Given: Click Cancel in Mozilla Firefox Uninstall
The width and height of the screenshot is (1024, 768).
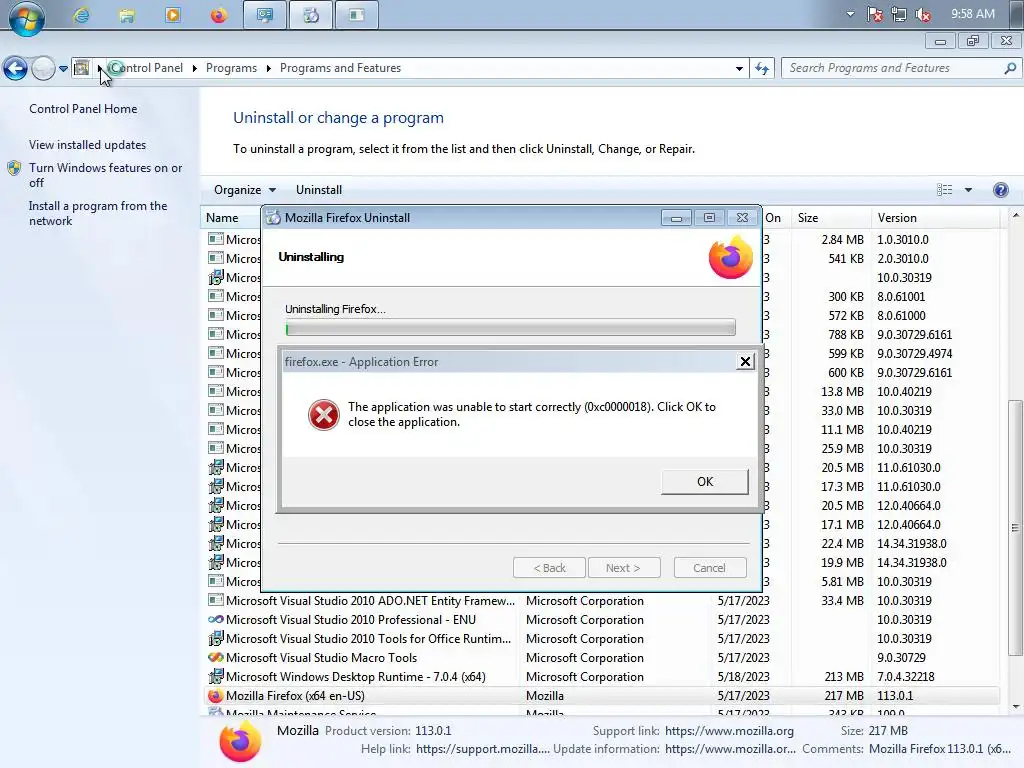Looking at the screenshot, I should (x=709, y=568).
